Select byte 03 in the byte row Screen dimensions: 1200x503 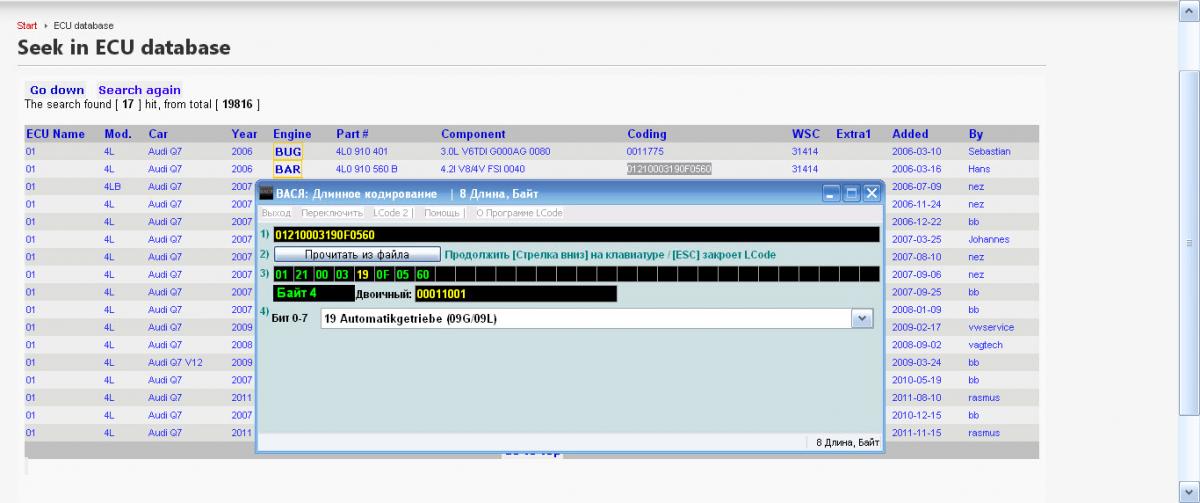click(342, 274)
